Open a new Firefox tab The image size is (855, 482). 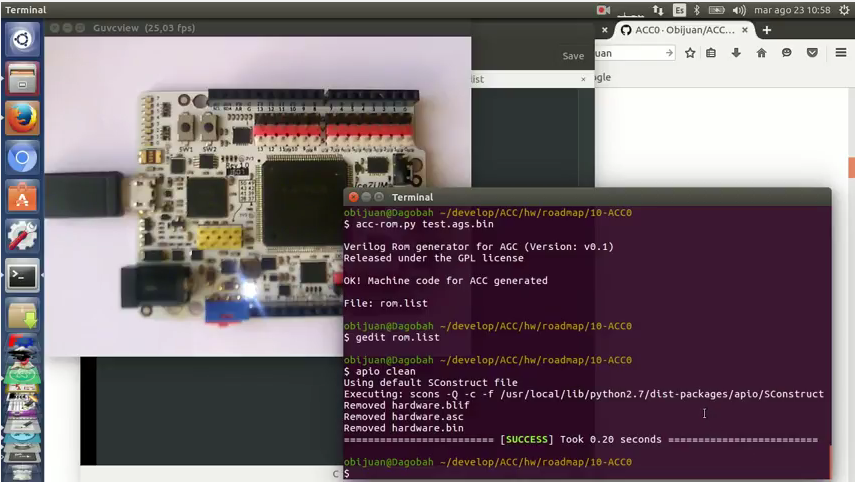coord(767,30)
